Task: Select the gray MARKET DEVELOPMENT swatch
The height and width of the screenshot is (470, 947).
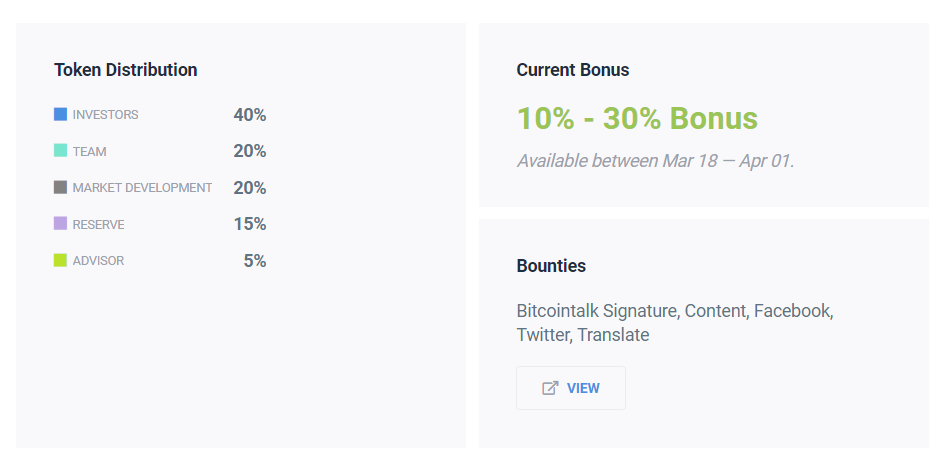Action: pyautogui.click(x=60, y=187)
